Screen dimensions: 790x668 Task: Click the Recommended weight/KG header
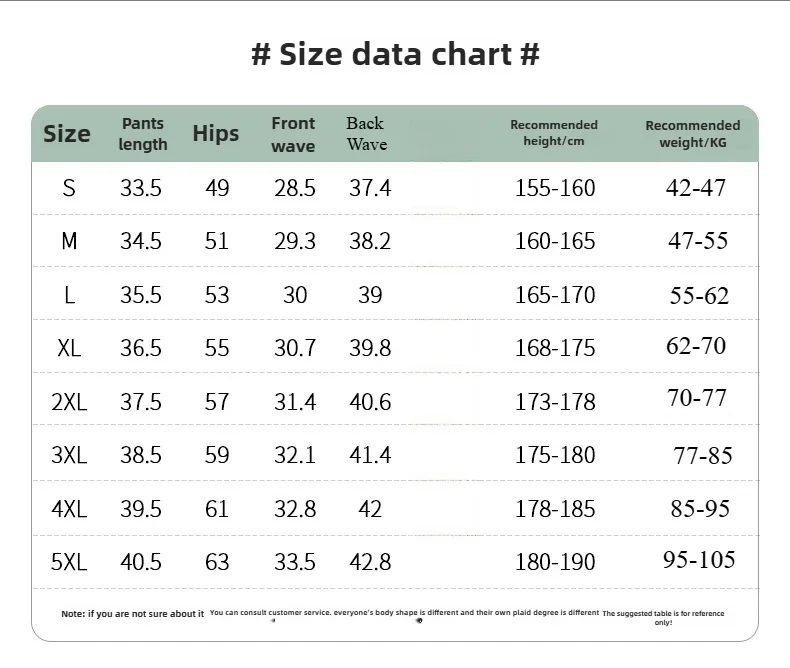coord(693,134)
